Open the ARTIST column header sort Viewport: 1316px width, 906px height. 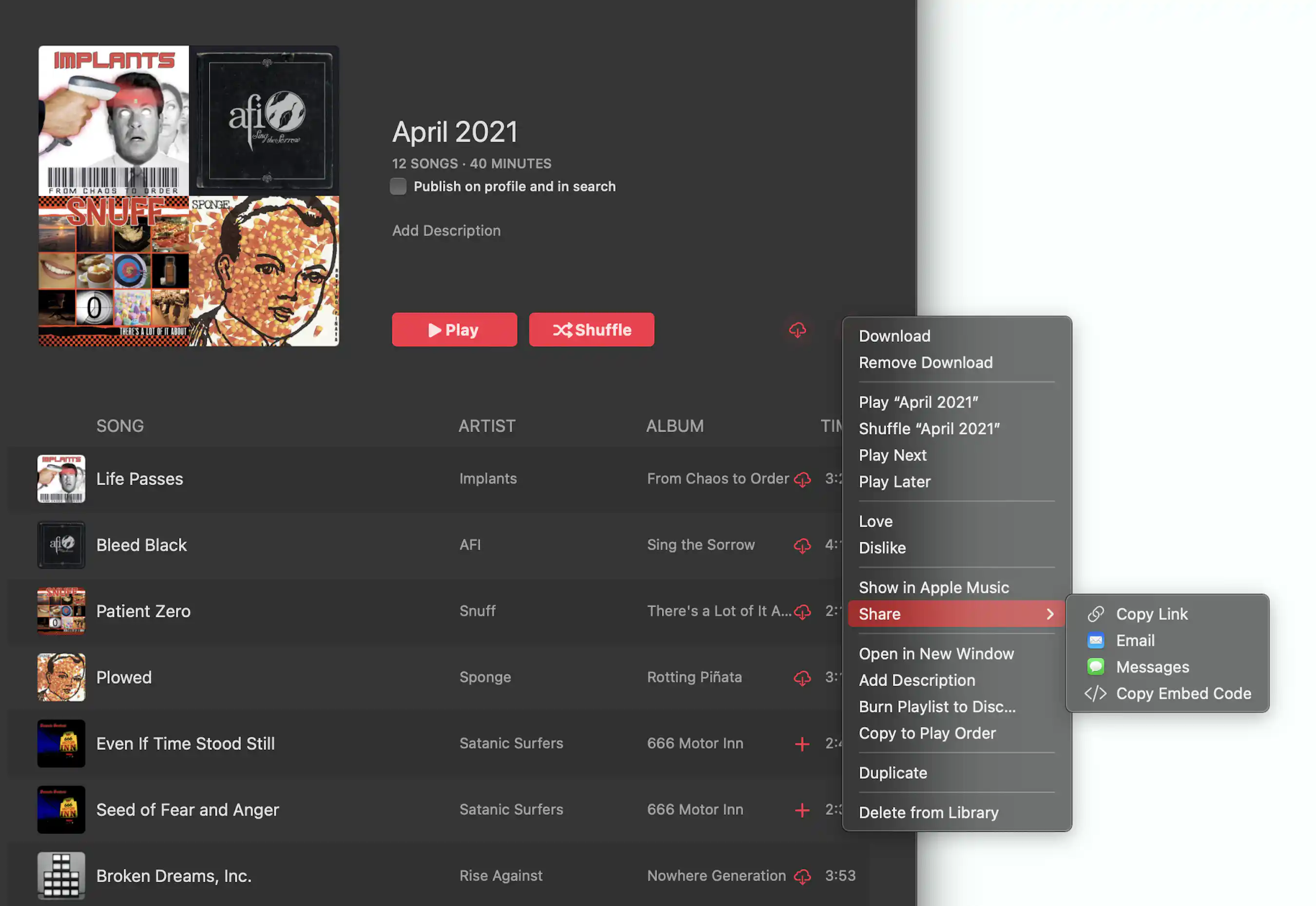pos(487,426)
